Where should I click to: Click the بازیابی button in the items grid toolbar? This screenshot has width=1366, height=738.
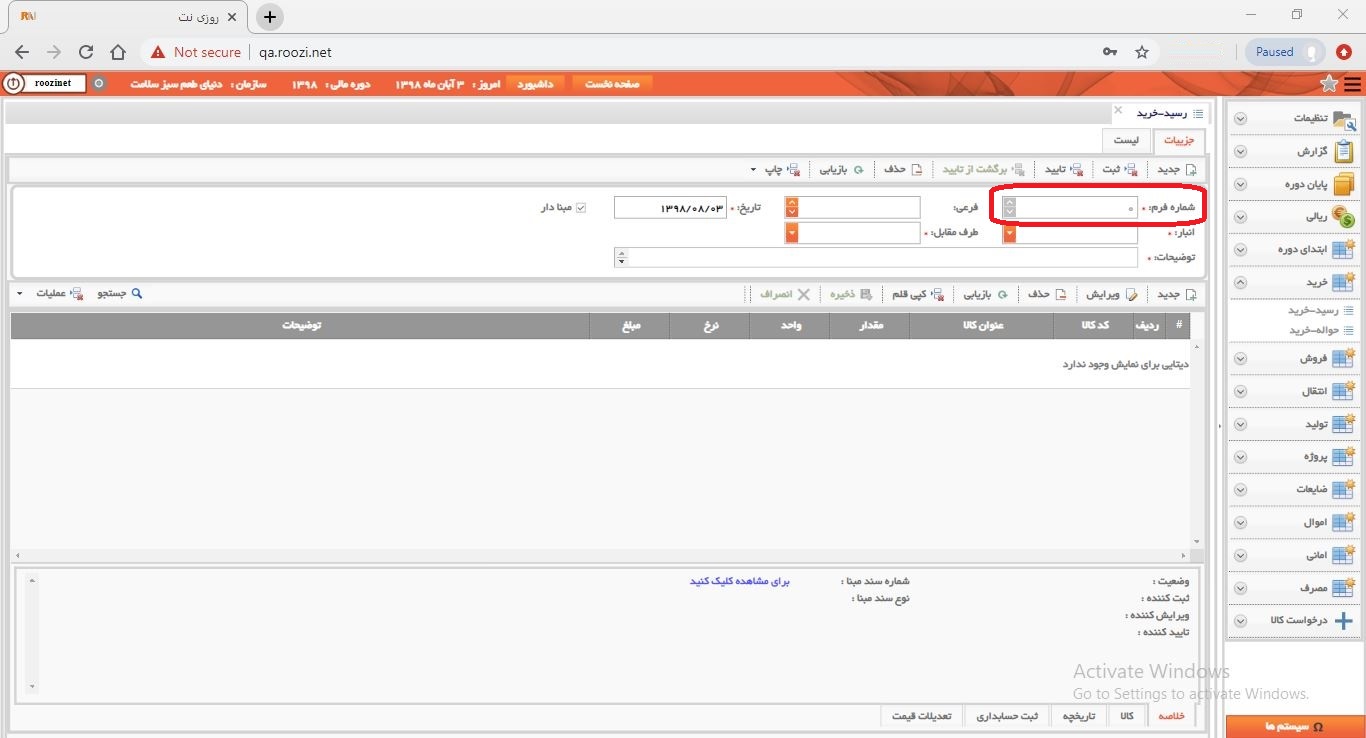[x=986, y=295]
